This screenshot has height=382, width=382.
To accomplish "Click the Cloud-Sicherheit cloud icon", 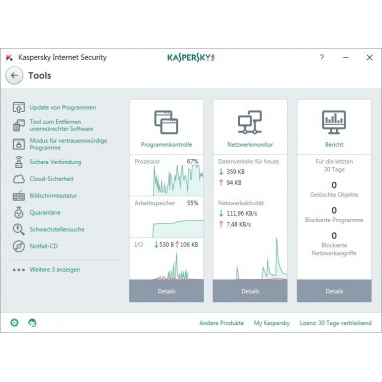I will (19, 179).
